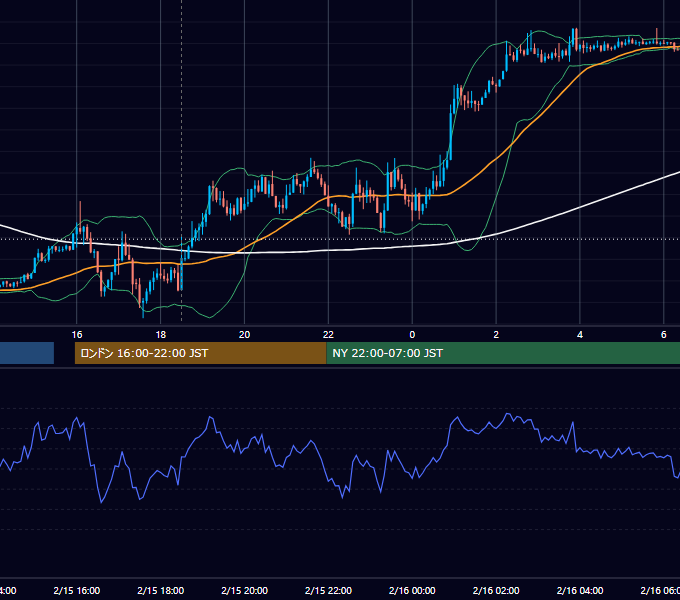Image resolution: width=680 pixels, height=600 pixels.
Task: Click the 2/15 20:00 label on the lower axis
Action: click(x=245, y=590)
